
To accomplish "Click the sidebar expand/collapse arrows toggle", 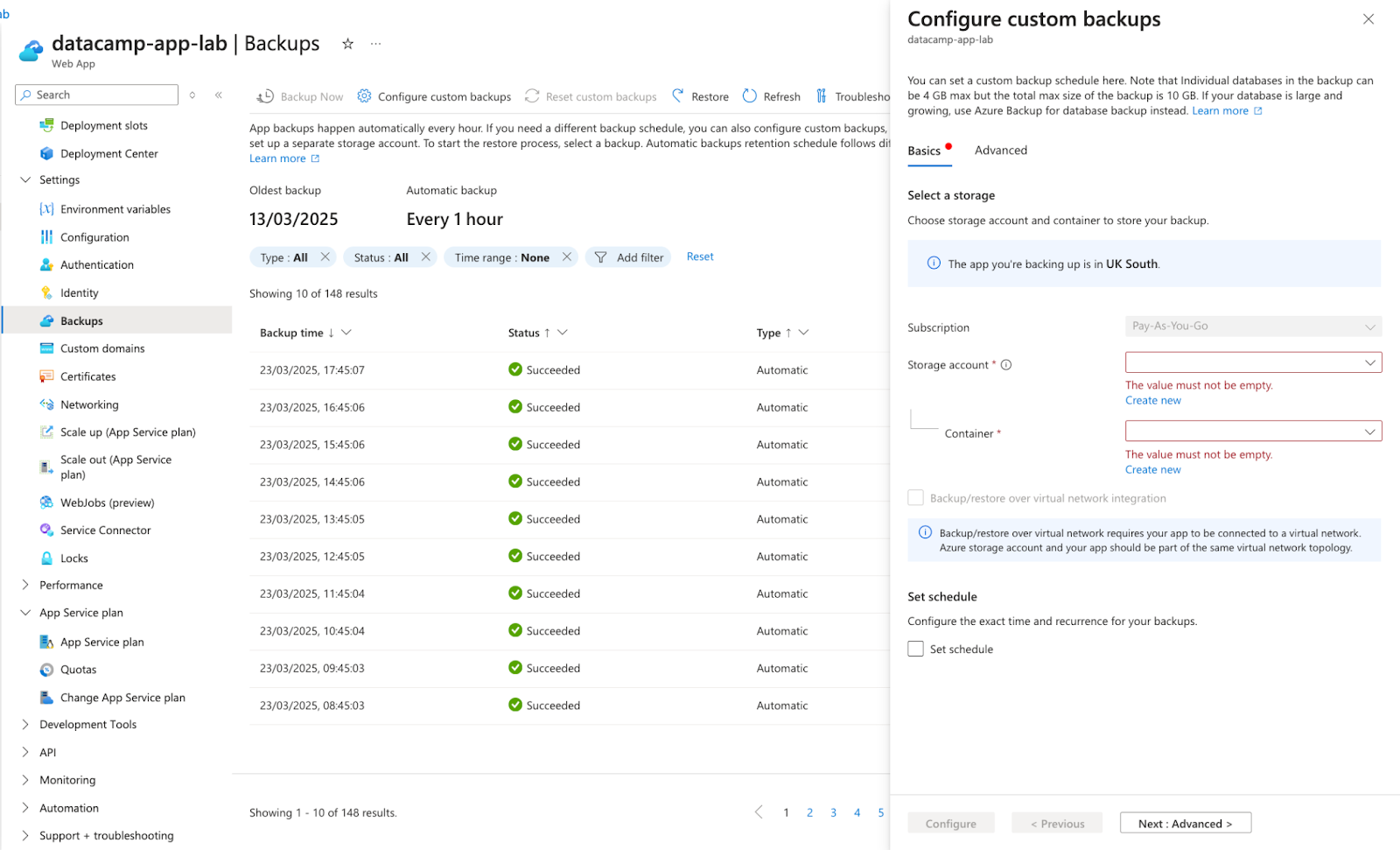I will pos(192,95).
